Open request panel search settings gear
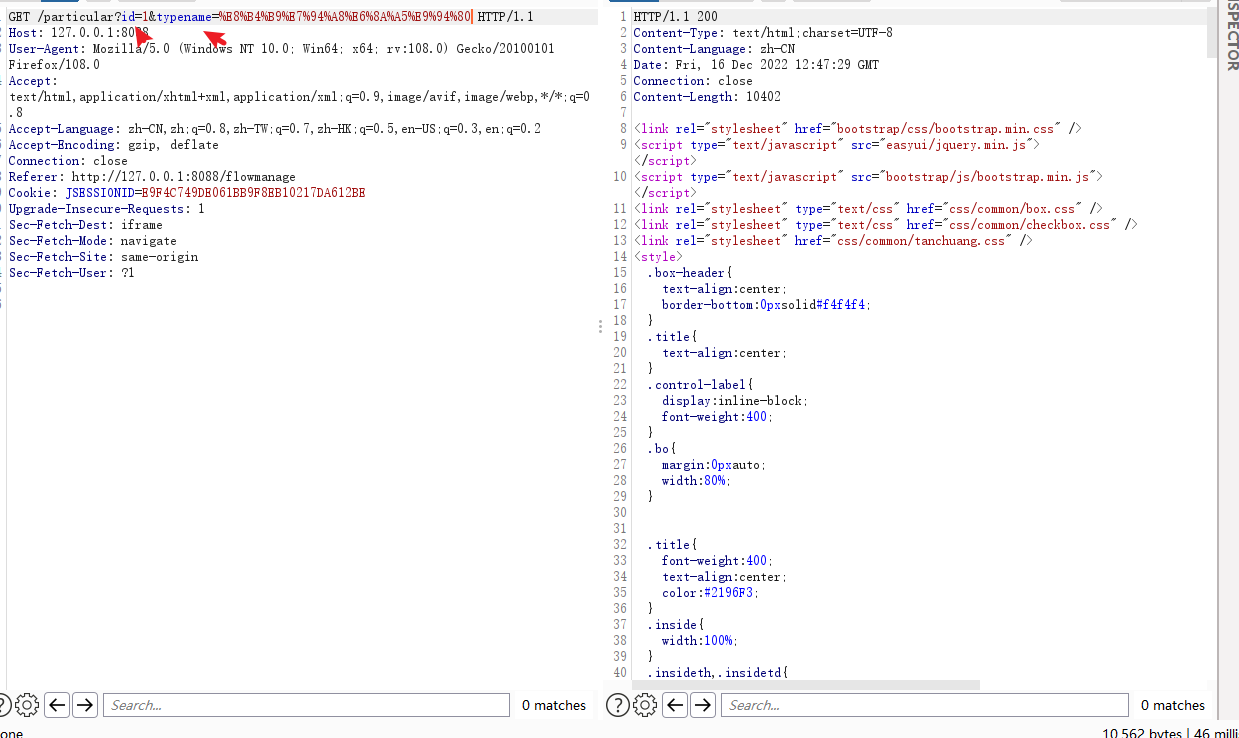 click(x=28, y=705)
